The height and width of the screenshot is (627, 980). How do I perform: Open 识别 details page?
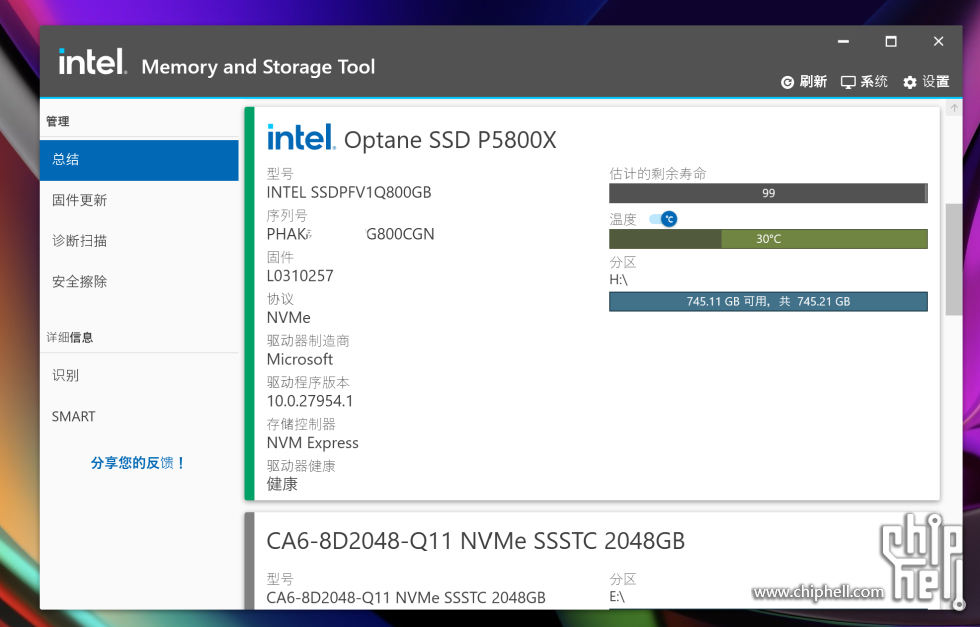tap(139, 375)
